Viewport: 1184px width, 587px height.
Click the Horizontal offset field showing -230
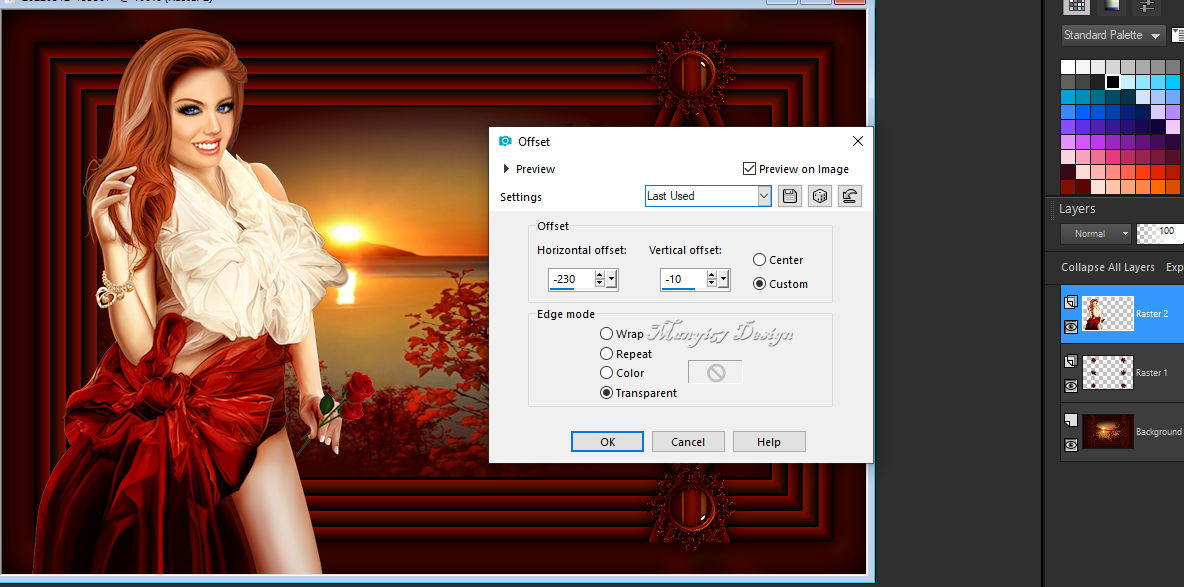point(572,280)
